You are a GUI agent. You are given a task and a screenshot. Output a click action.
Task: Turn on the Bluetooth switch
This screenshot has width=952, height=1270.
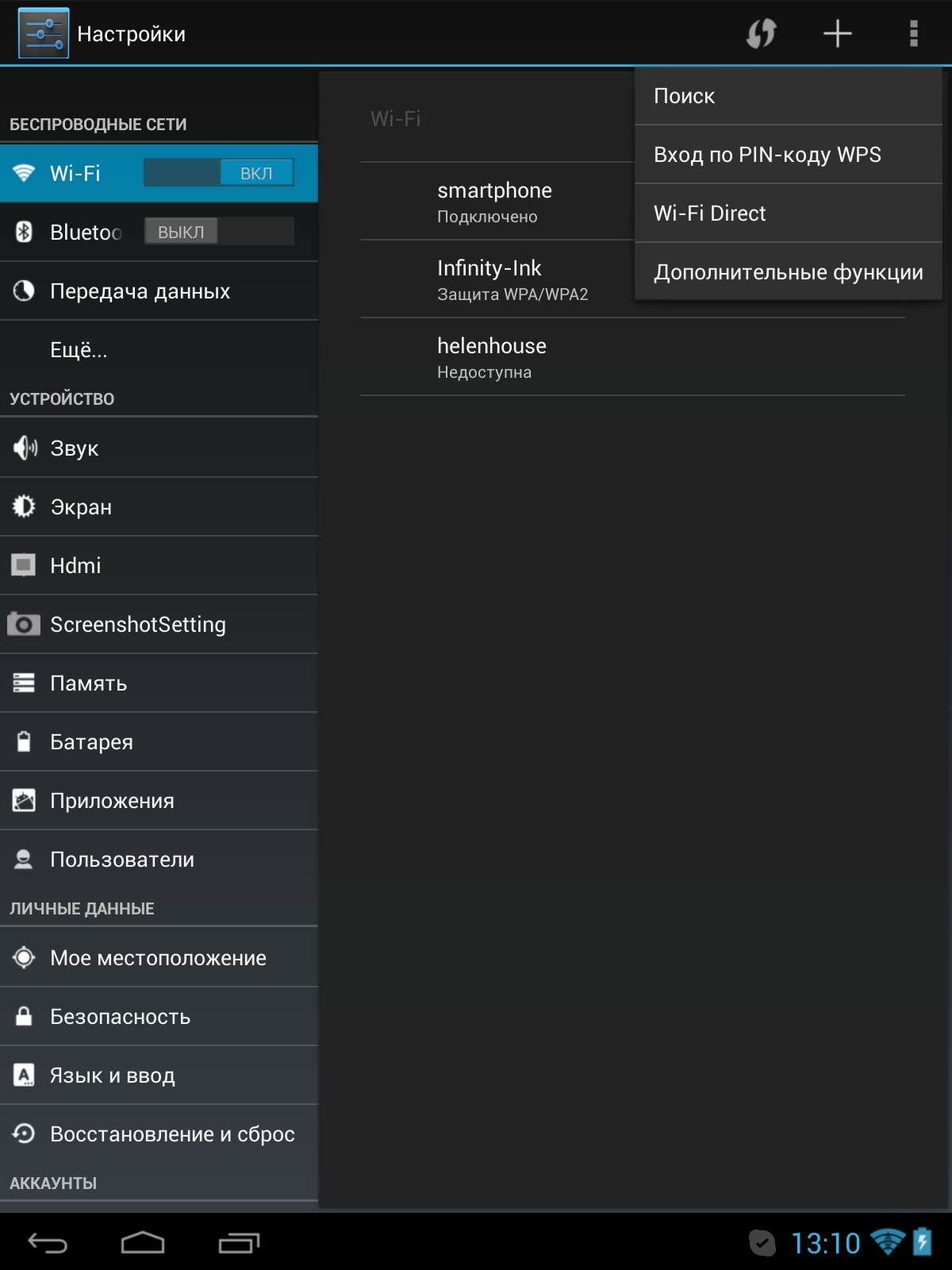pyautogui.click(x=219, y=232)
